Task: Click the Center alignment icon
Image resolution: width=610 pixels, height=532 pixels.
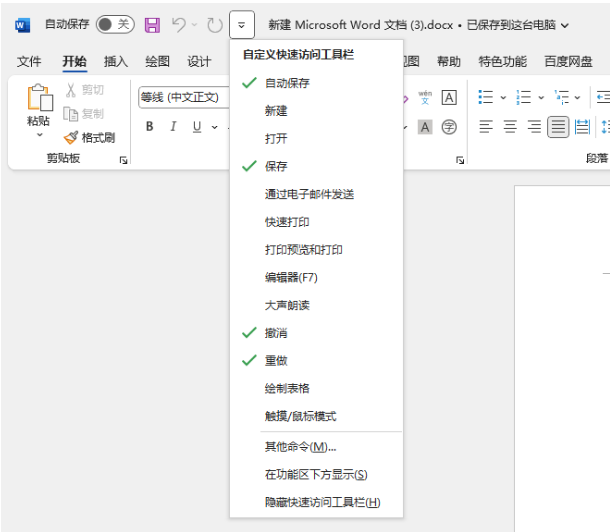Action: 510,127
